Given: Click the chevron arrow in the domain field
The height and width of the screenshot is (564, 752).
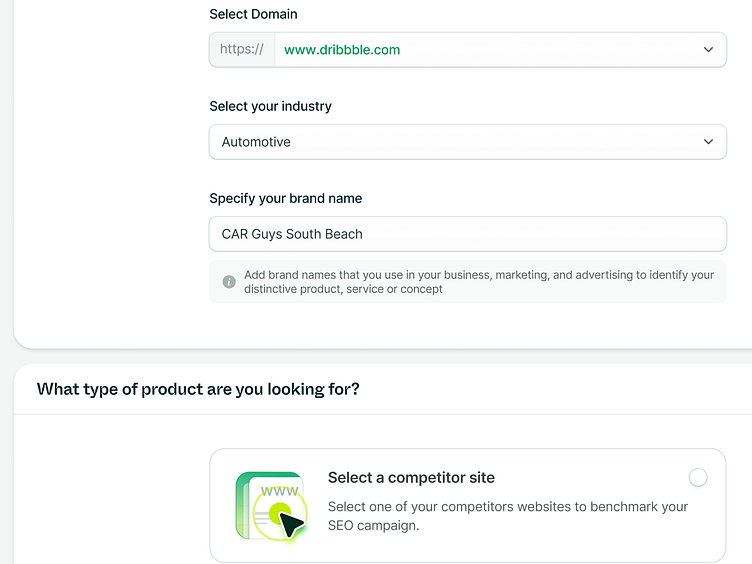Looking at the screenshot, I should pos(708,50).
